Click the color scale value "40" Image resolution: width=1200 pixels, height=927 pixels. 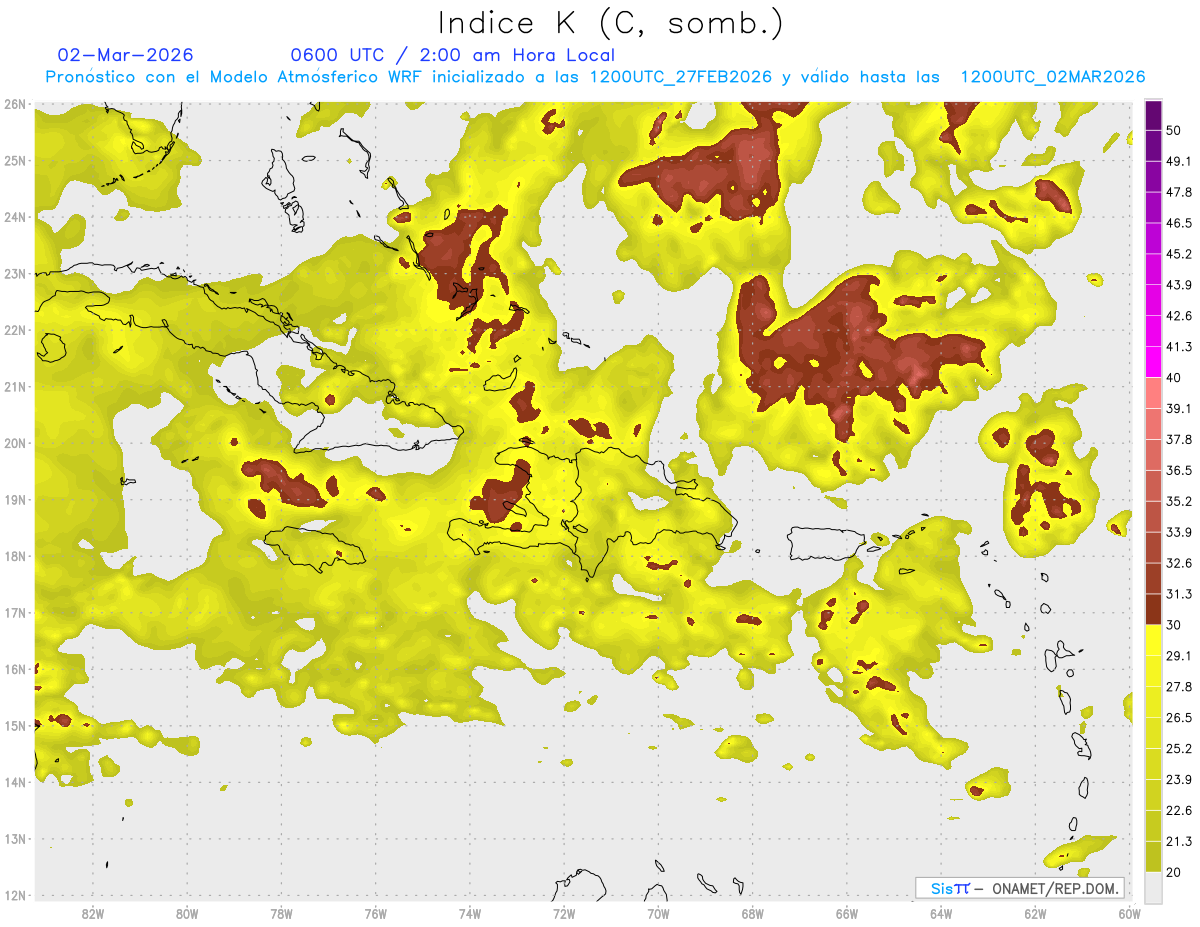[1175, 378]
